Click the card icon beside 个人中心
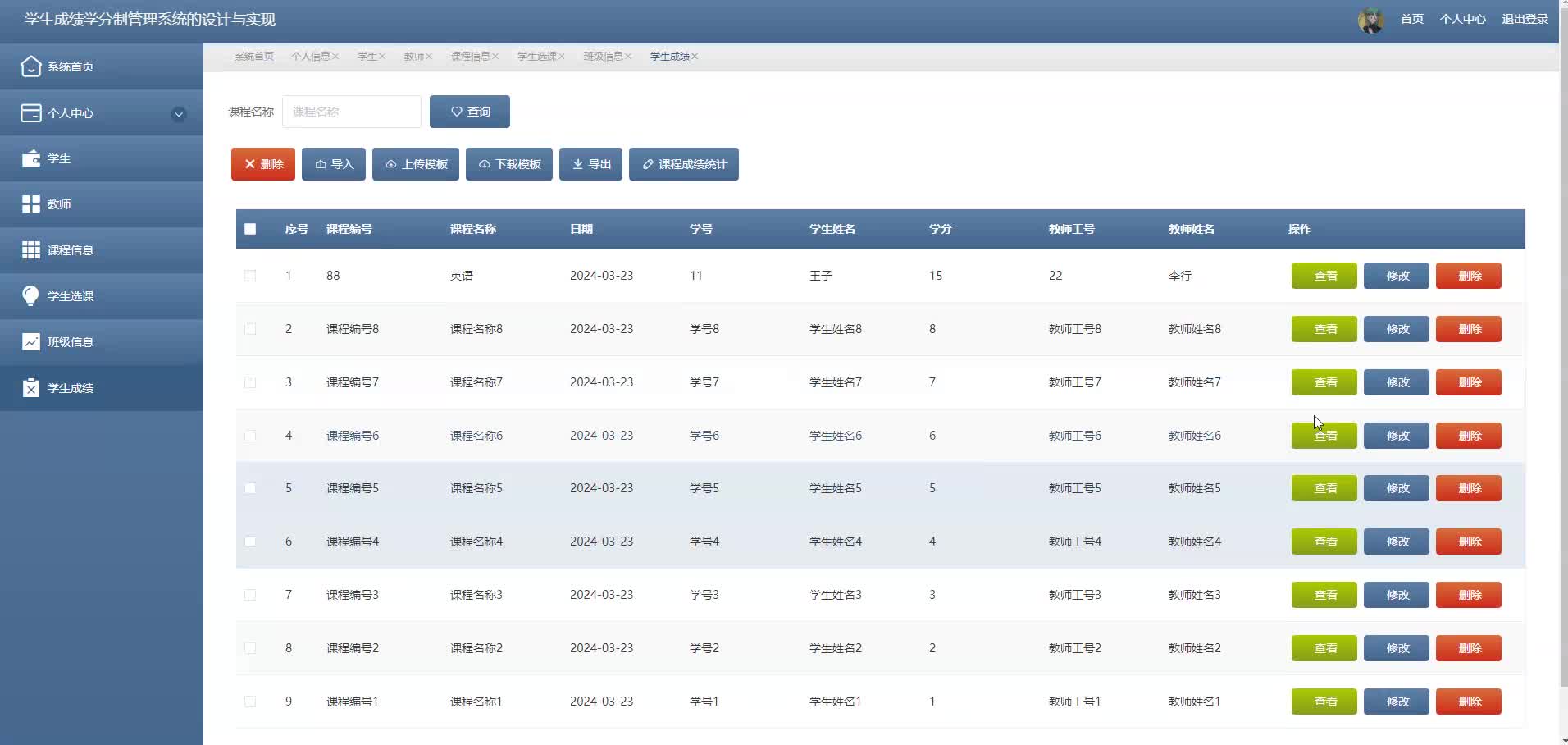 31,113
